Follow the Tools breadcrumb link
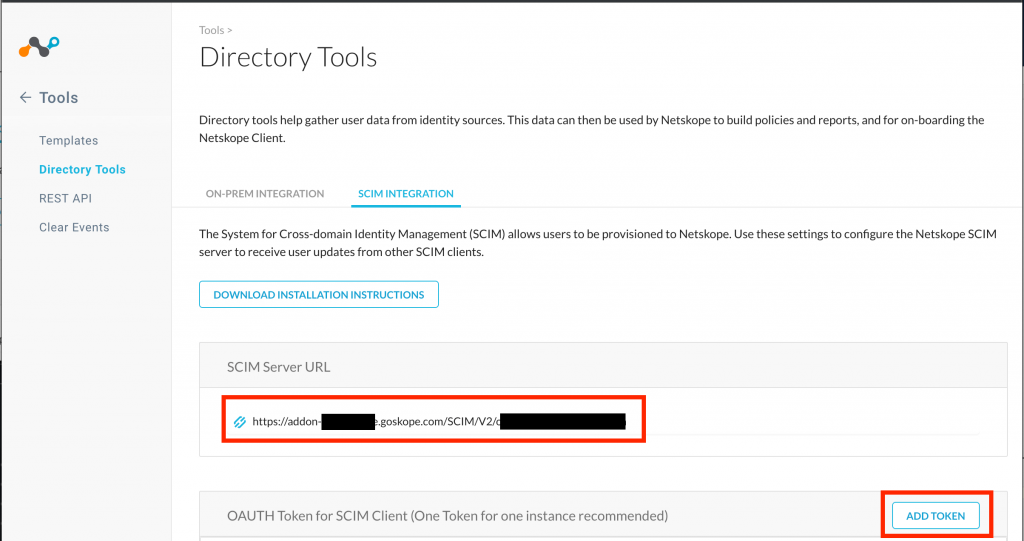 pos(212,30)
